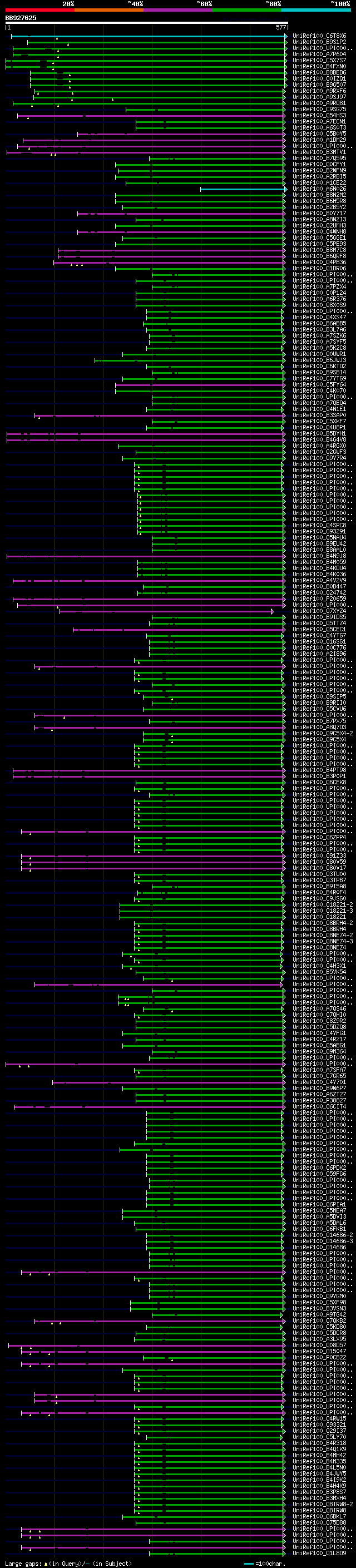Select the UniRef100_B5VK54 label
The width and height of the screenshot is (356, 1568).
(x=319, y=972)
